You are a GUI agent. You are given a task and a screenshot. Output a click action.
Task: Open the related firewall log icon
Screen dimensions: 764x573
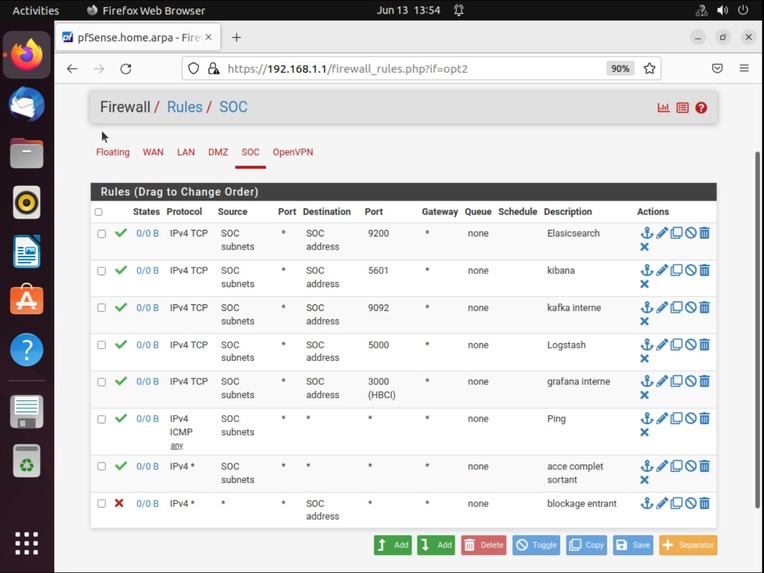pyautogui.click(x=682, y=108)
